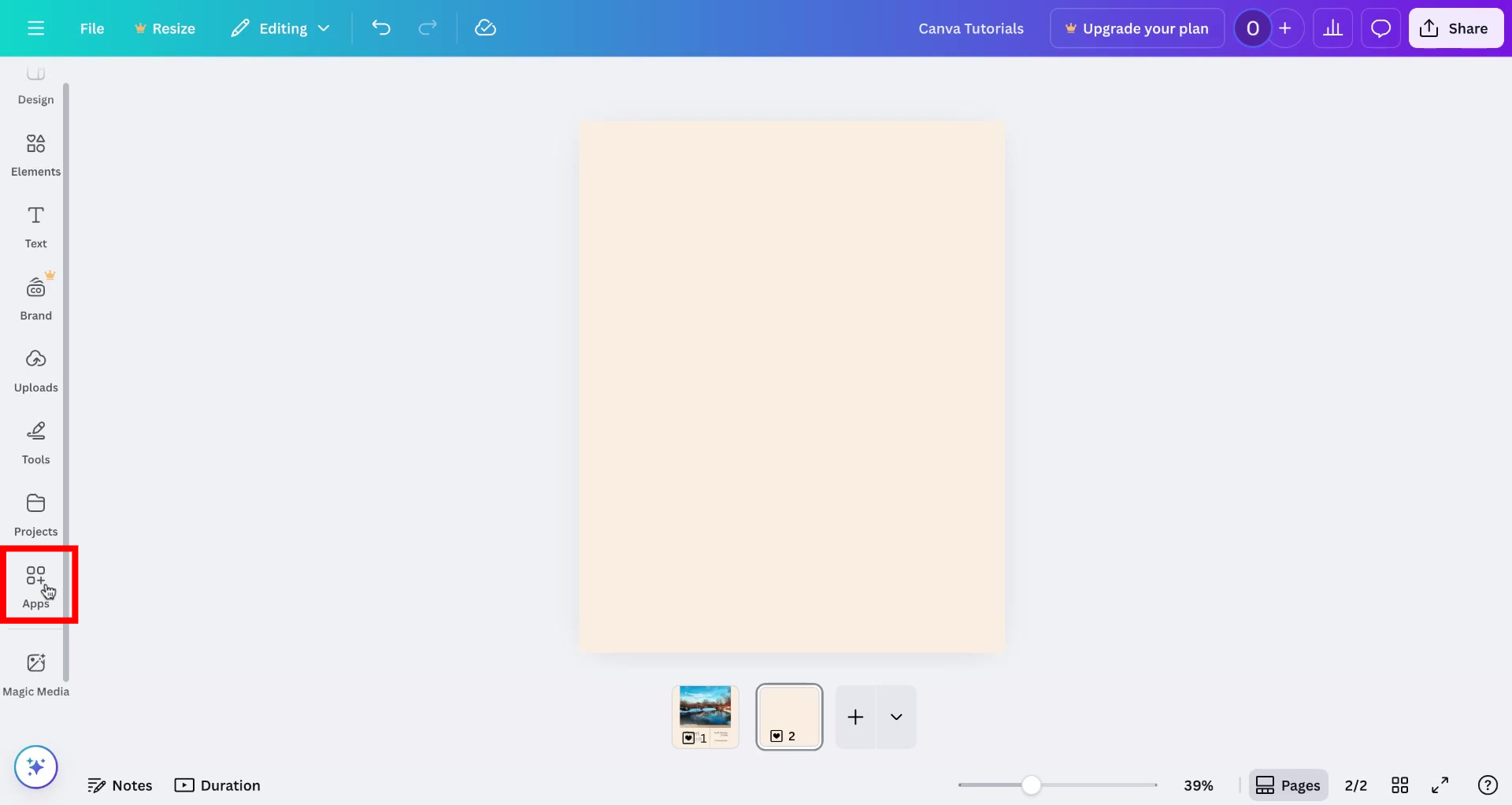Select the Projects sidebar icon
Image resolution: width=1512 pixels, height=805 pixels.
35,514
